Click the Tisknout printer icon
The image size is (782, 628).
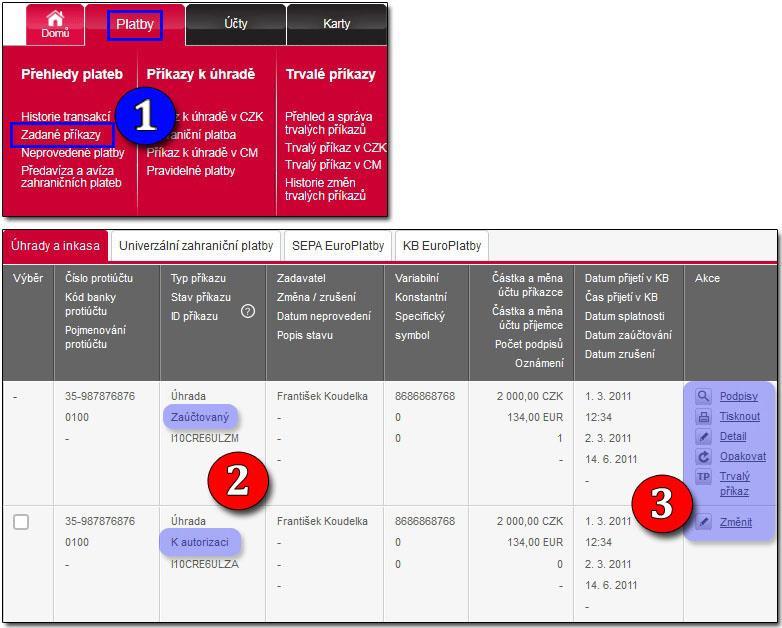(x=703, y=416)
